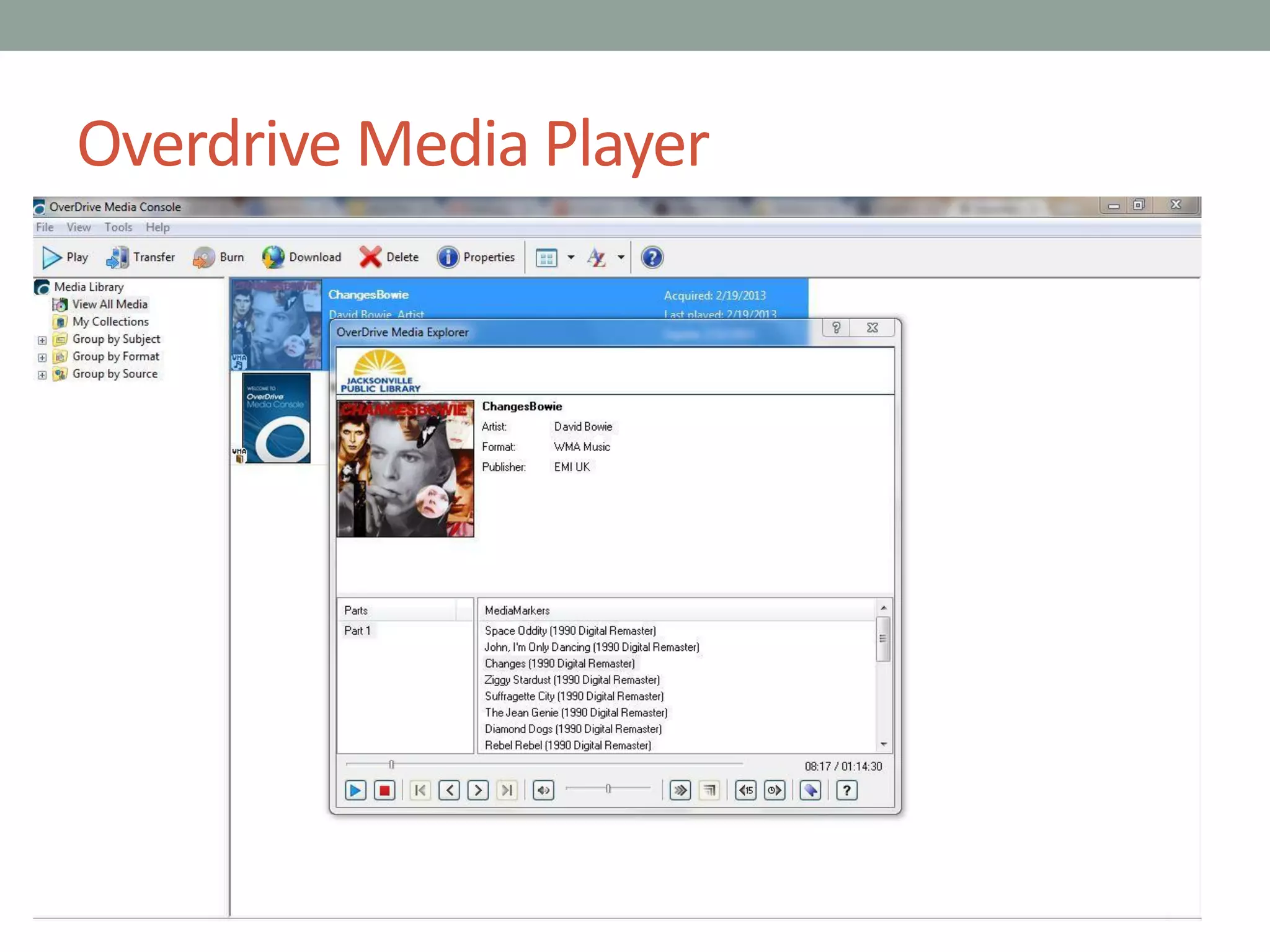Image resolution: width=1270 pixels, height=952 pixels.
Task: Click the Jacksonville Public Library logo
Action: [x=380, y=371]
